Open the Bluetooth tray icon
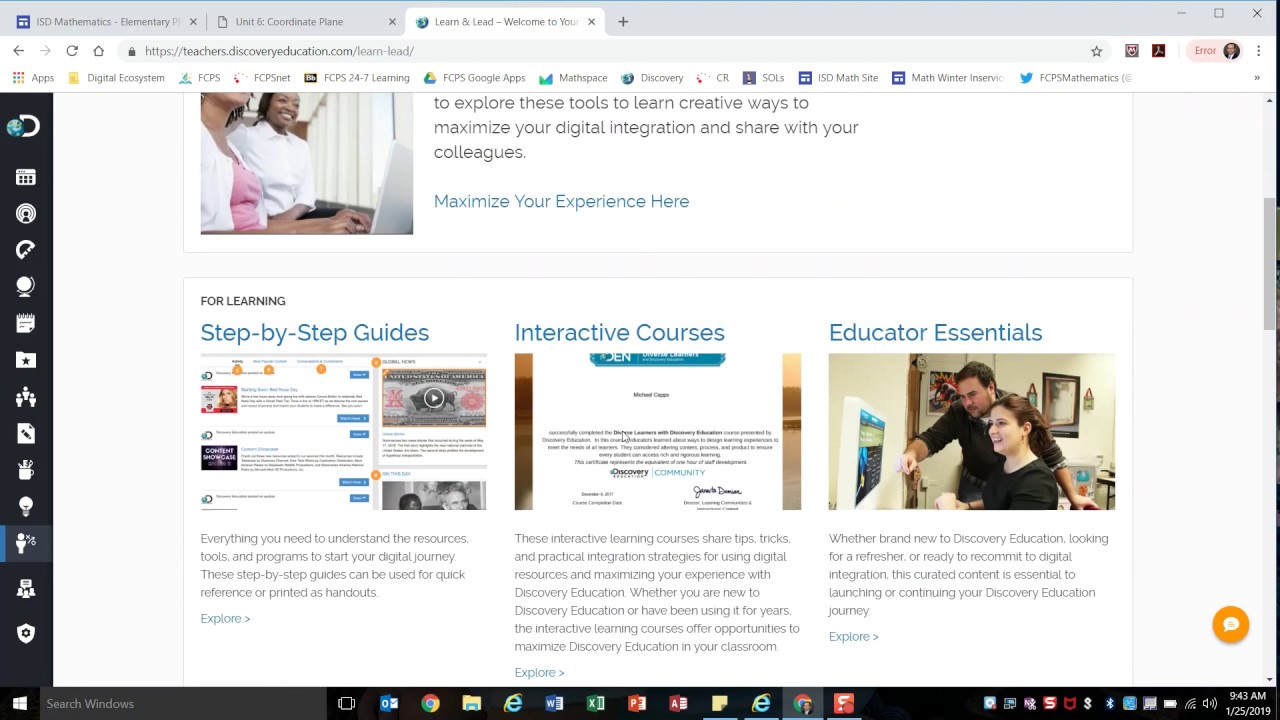Image resolution: width=1280 pixels, height=720 pixels. point(1109,704)
